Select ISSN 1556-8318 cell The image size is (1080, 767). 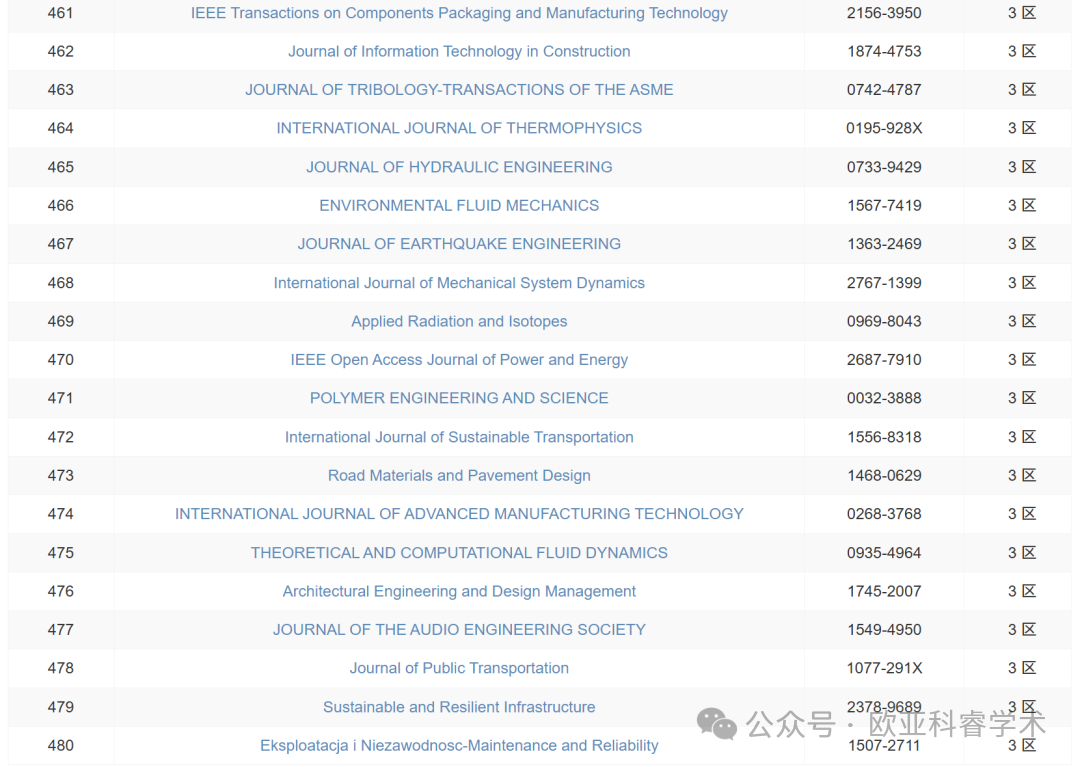point(884,437)
